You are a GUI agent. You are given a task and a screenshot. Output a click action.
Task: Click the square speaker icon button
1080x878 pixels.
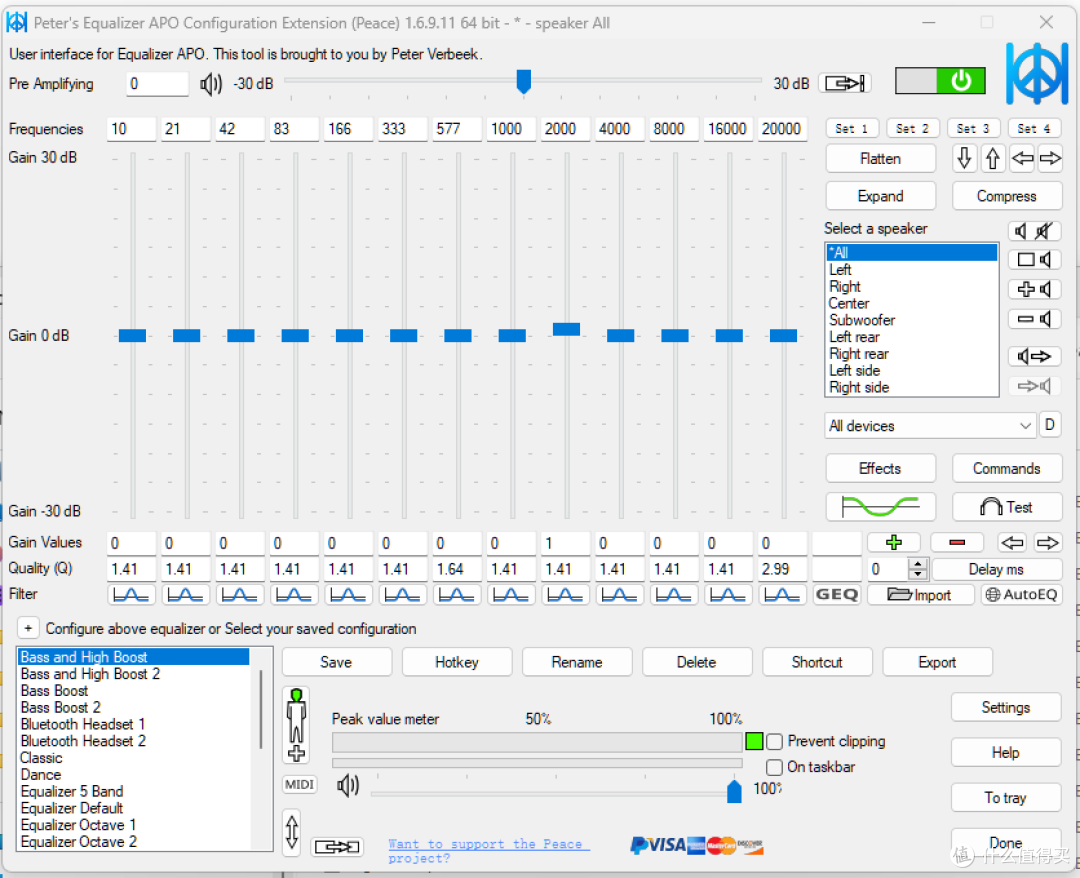pyautogui.click(x=1035, y=260)
